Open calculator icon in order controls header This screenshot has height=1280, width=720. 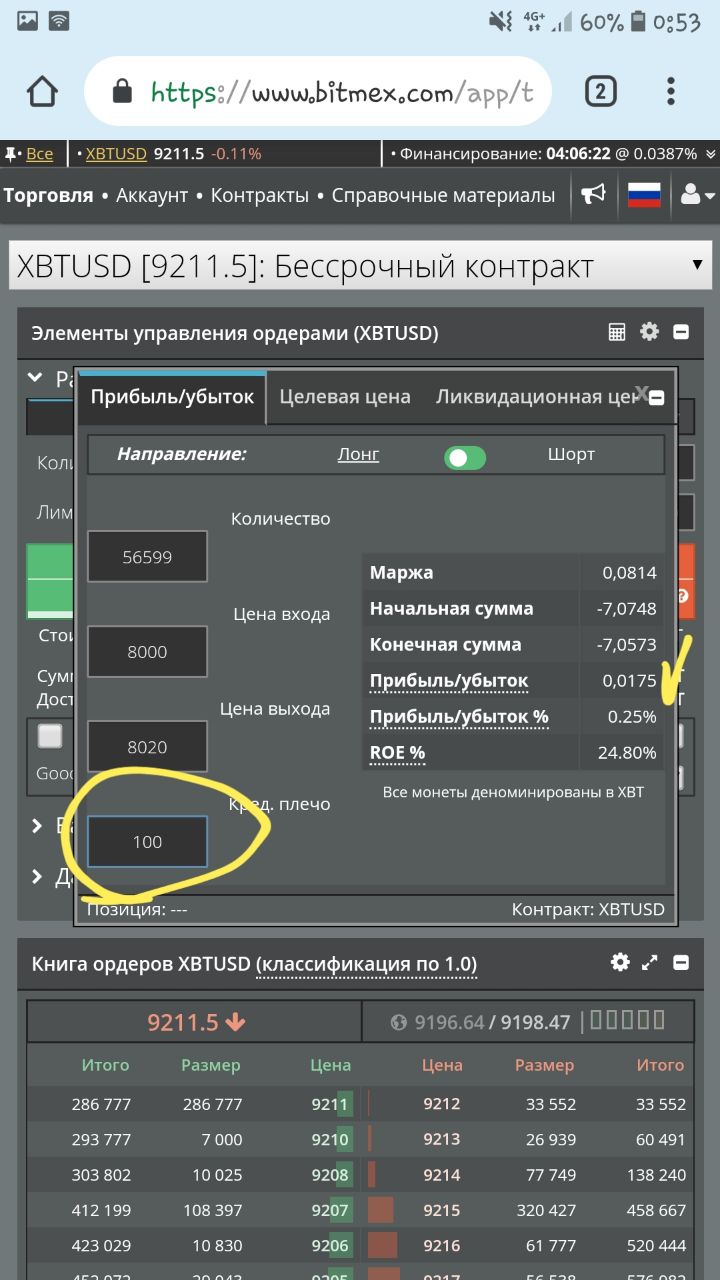[x=617, y=332]
